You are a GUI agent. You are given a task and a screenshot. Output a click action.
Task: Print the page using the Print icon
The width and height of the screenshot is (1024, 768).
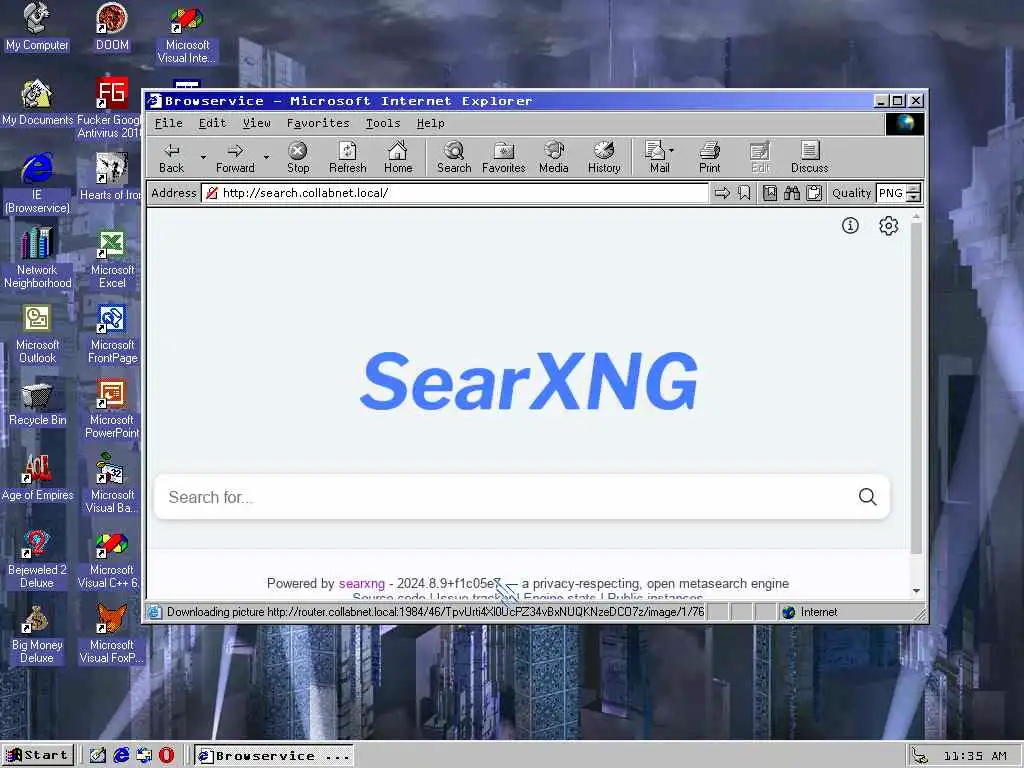point(709,158)
